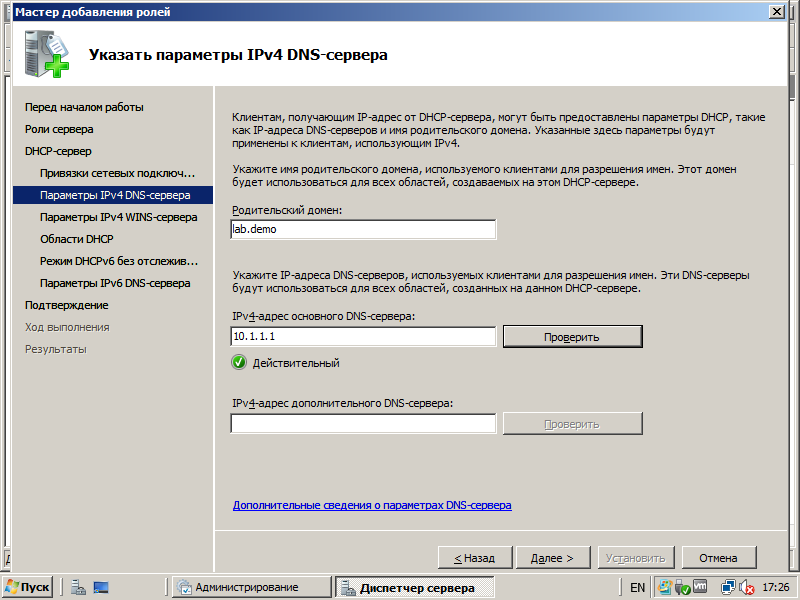The height and width of the screenshot is (600, 800).
Task: Click the IPv4-адрес дополнительного DNS-сервера label
Action: tap(342, 403)
